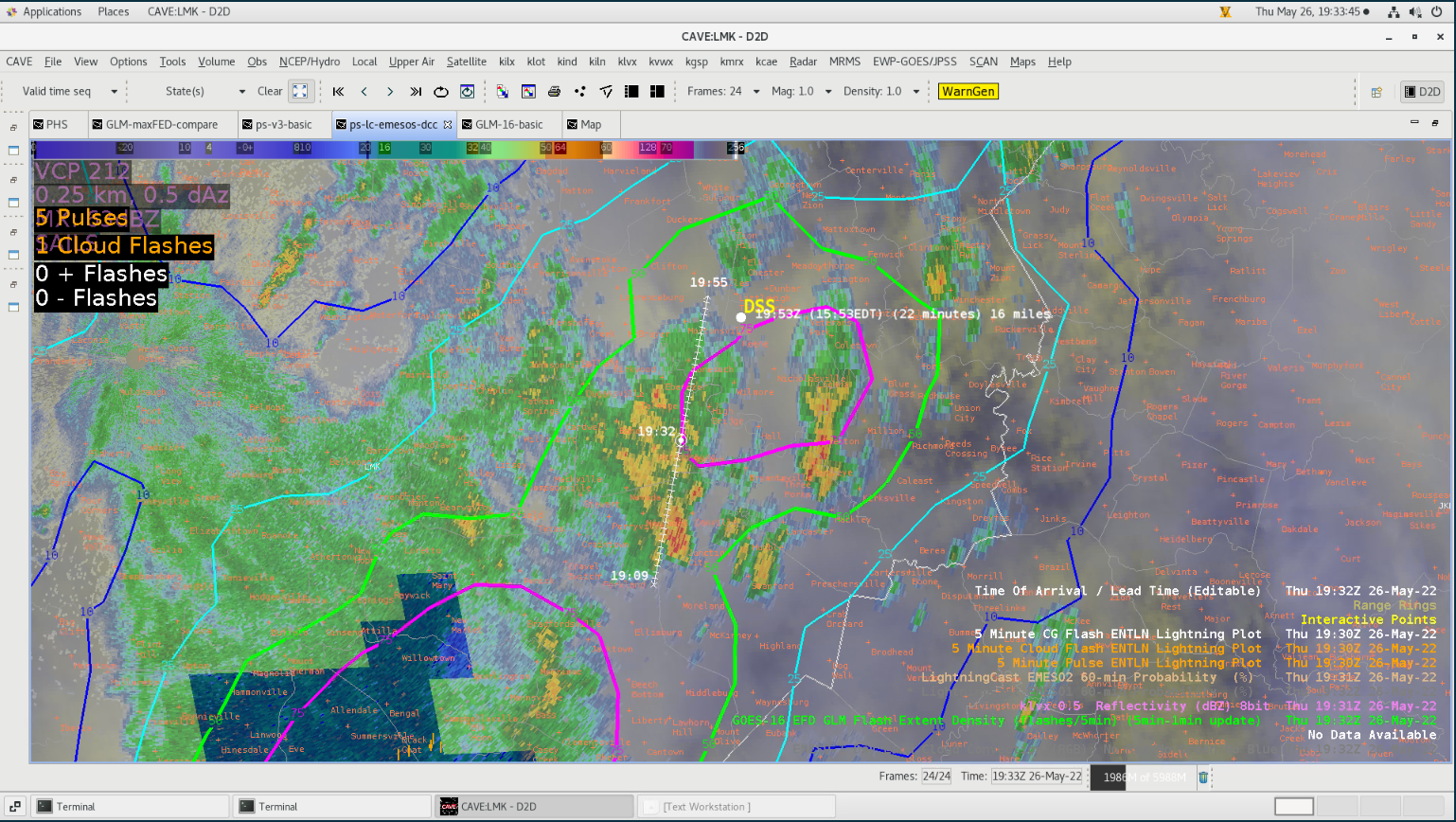Click the reflectivity color bar at top of map

(387, 148)
